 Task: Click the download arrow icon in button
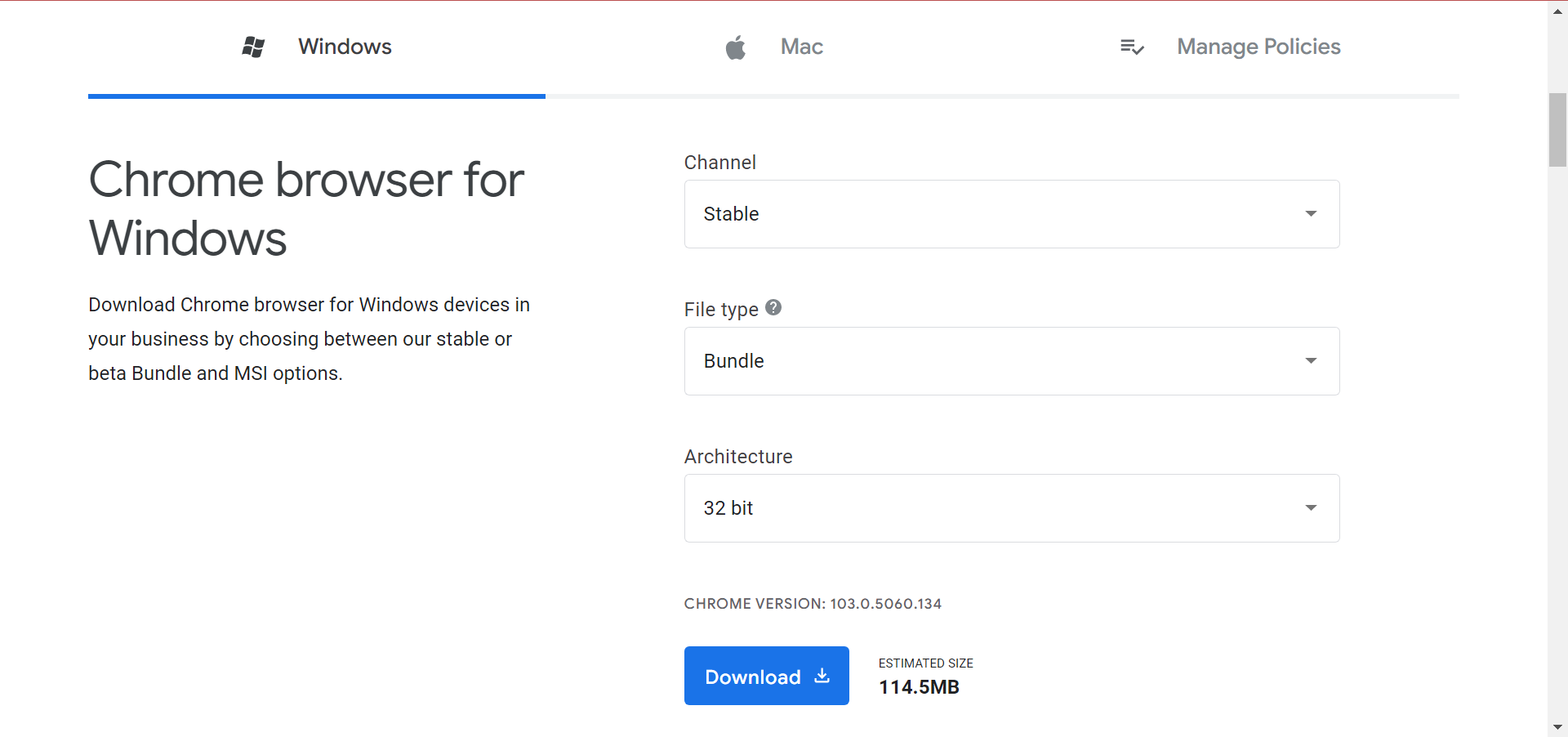[822, 676]
